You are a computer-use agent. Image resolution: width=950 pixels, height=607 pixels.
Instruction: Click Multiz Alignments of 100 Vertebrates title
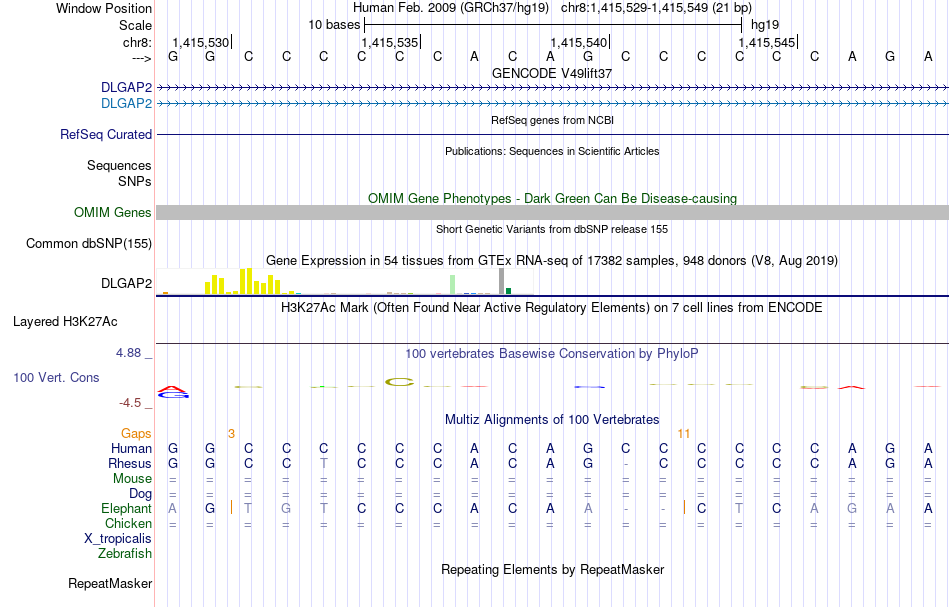coord(552,420)
